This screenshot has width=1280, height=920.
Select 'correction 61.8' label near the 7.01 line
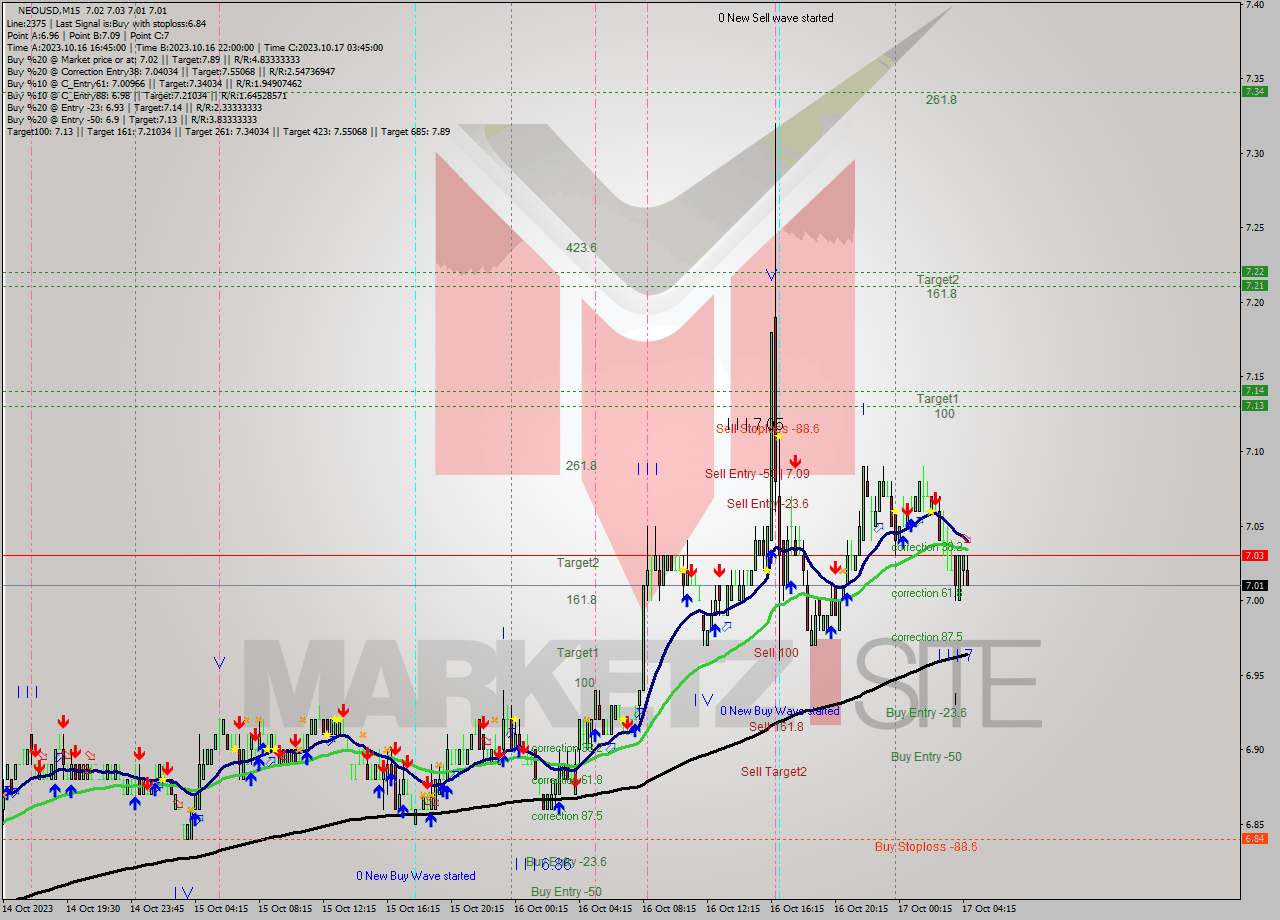(928, 593)
